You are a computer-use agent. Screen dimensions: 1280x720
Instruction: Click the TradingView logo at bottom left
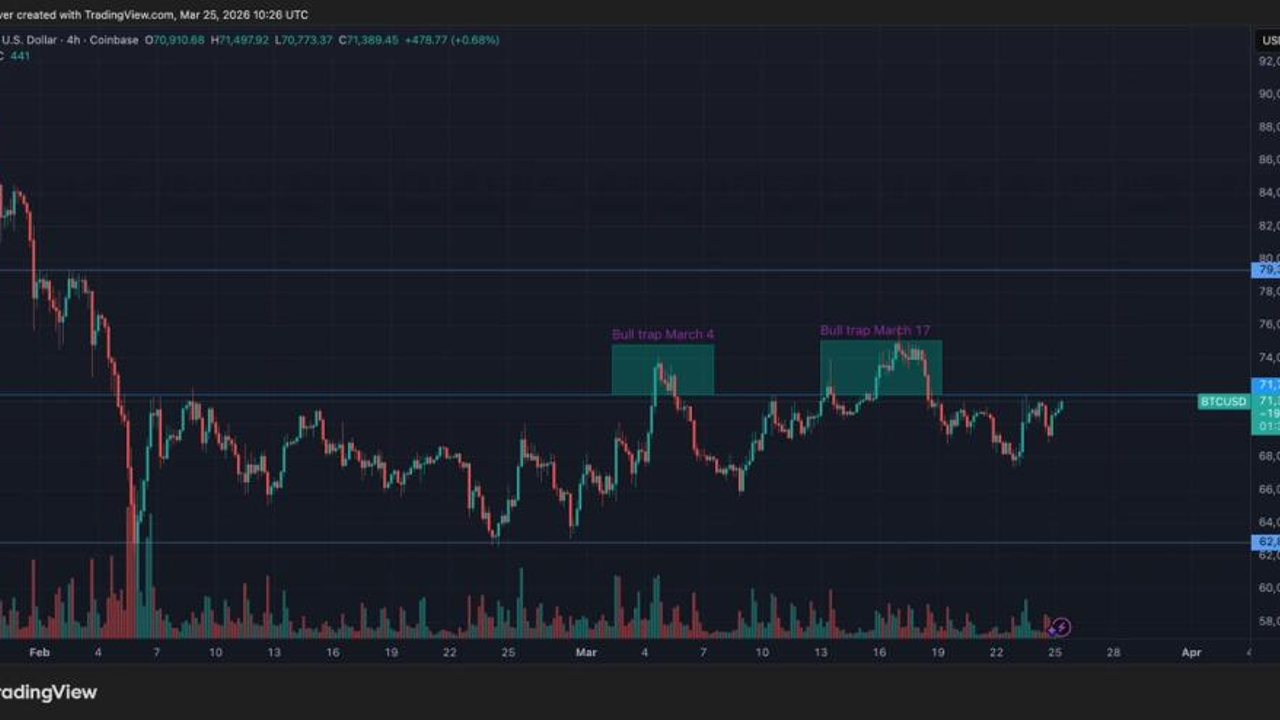click(x=48, y=692)
